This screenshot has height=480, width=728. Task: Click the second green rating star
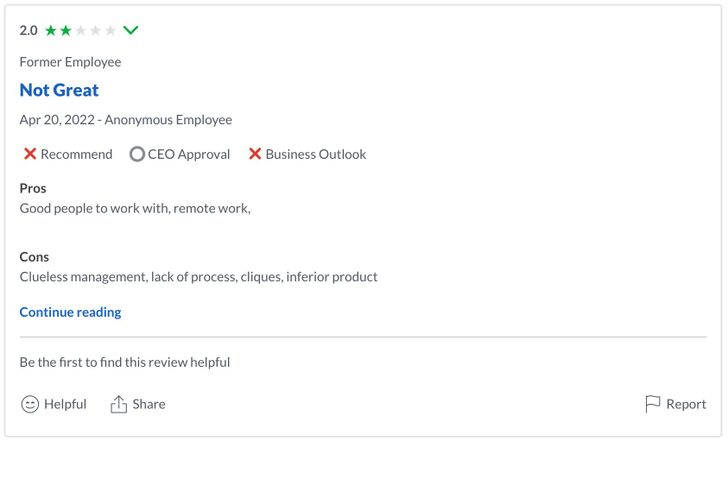65,31
